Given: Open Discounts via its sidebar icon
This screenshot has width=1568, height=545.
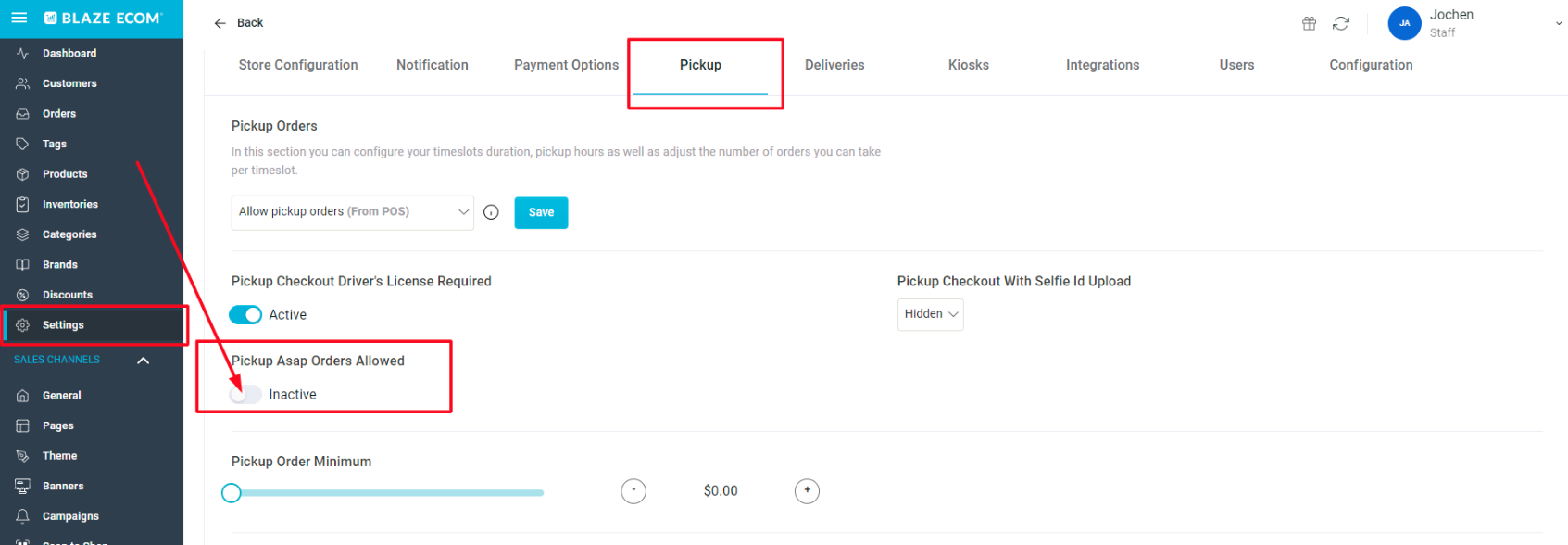Looking at the screenshot, I should click(22, 295).
